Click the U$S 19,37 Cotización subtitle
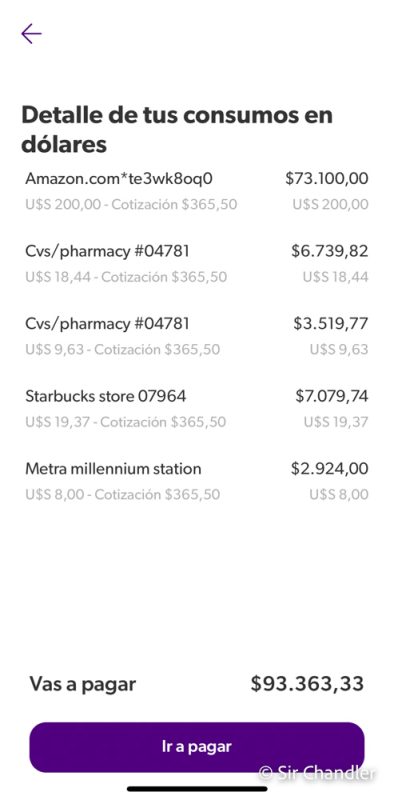Image resolution: width=394 pixels, height=800 pixels. pyautogui.click(x=126, y=422)
